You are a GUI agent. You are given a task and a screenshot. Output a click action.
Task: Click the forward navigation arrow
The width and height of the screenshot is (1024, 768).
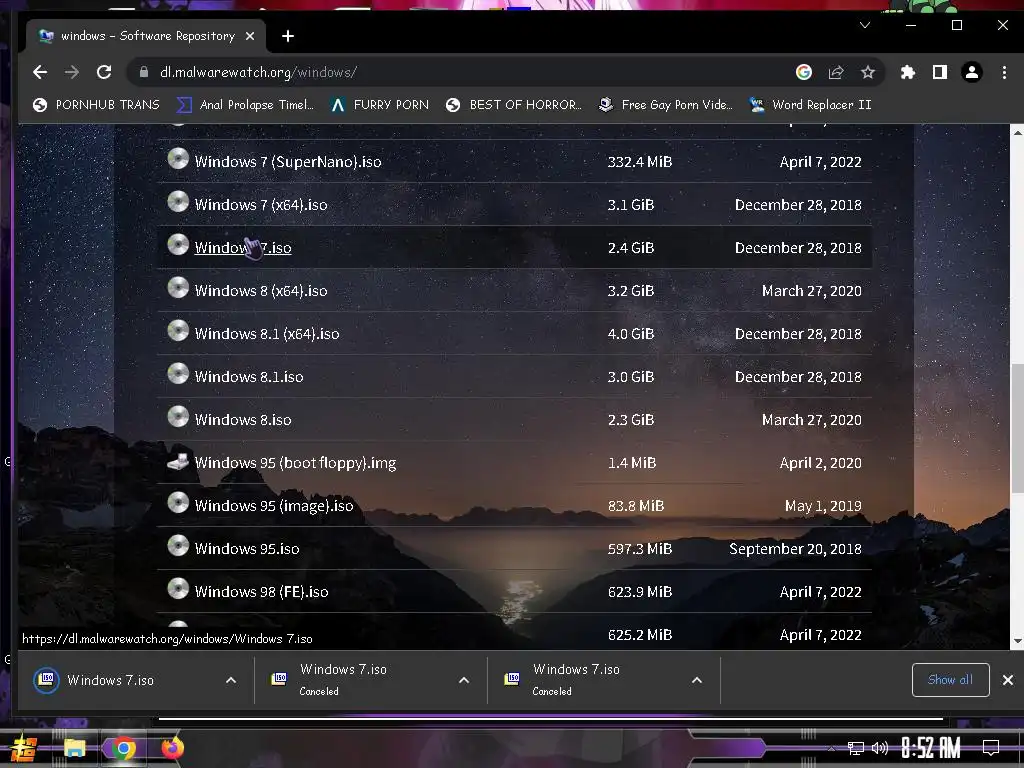[x=72, y=72]
